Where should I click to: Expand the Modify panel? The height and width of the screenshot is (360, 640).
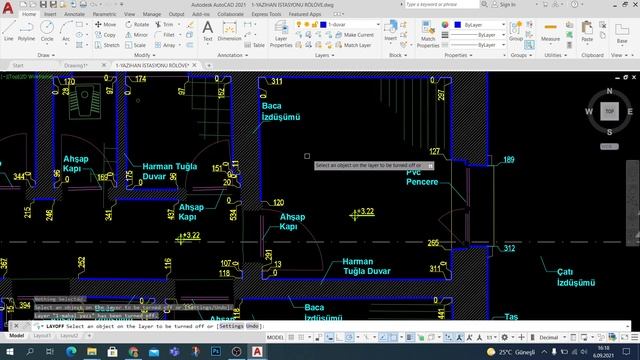pos(144,55)
